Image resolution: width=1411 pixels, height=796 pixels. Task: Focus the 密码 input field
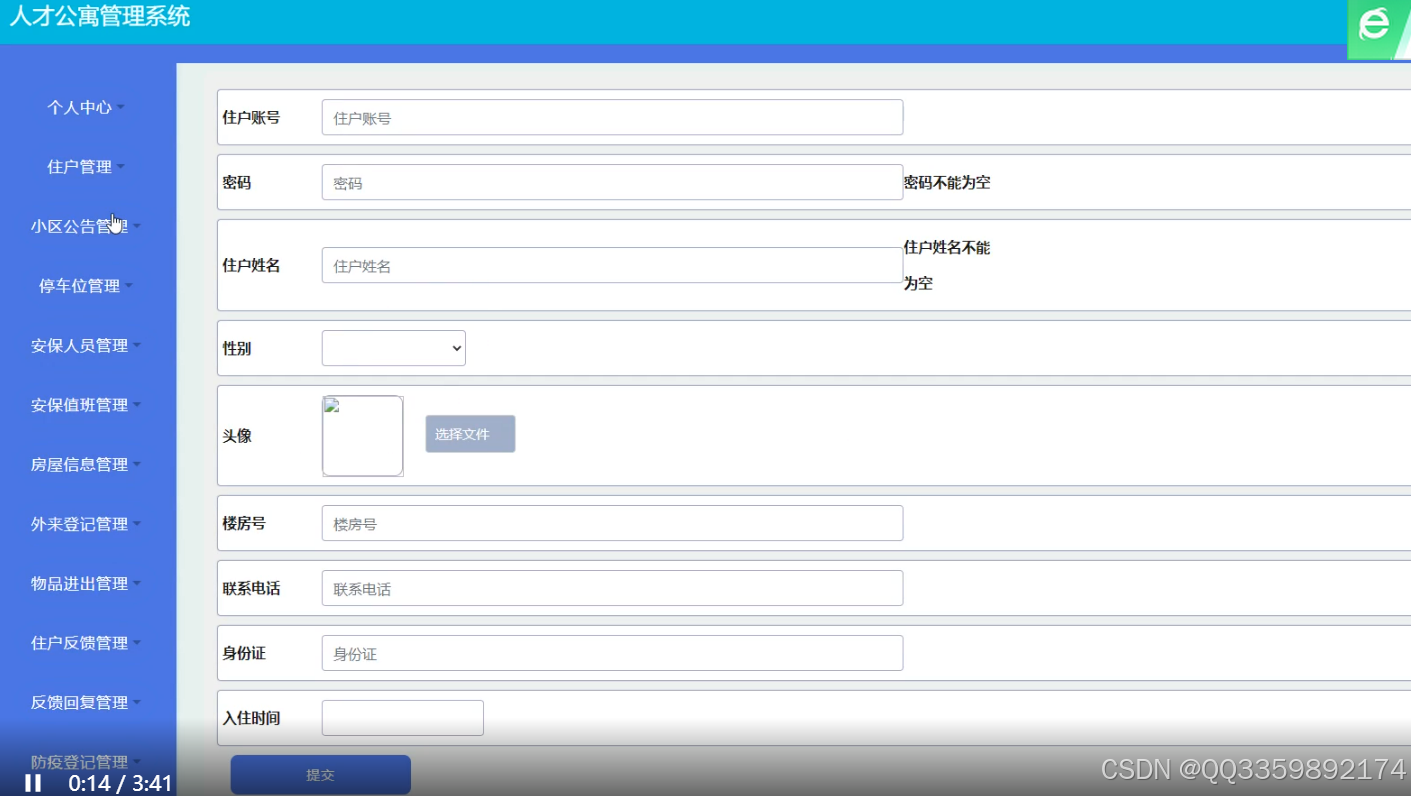[x=612, y=182]
